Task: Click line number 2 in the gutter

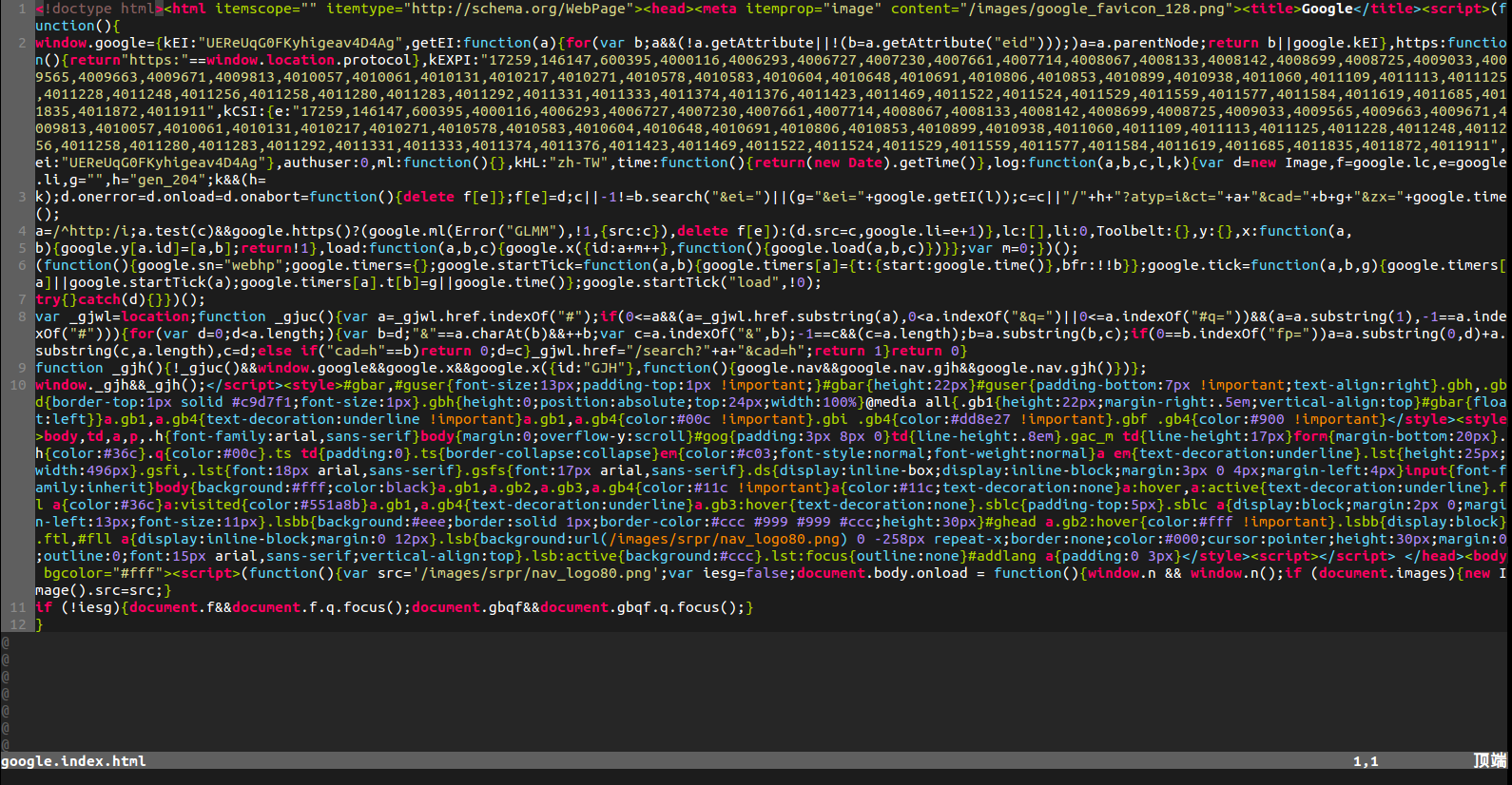Action: coord(22,43)
